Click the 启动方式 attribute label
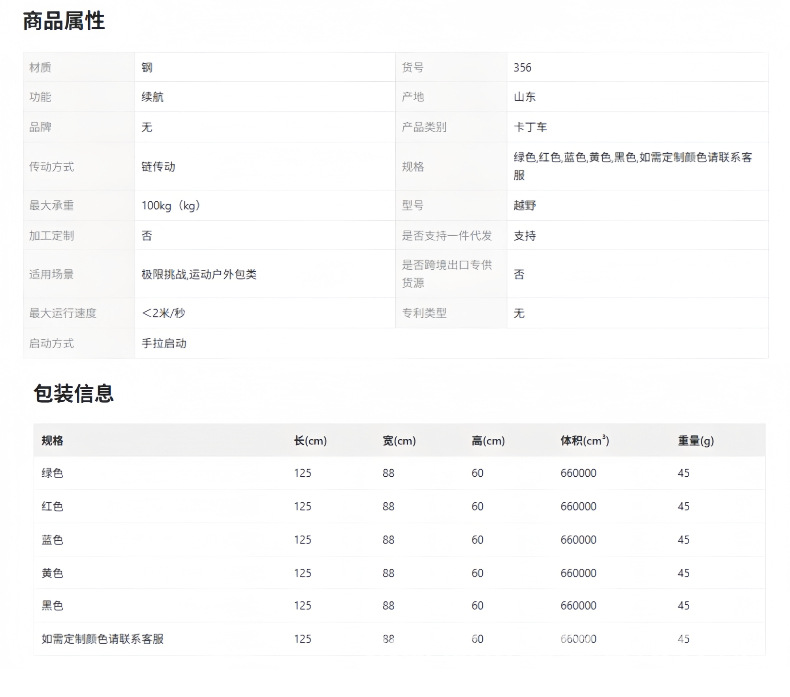790x697 pixels. (51, 343)
